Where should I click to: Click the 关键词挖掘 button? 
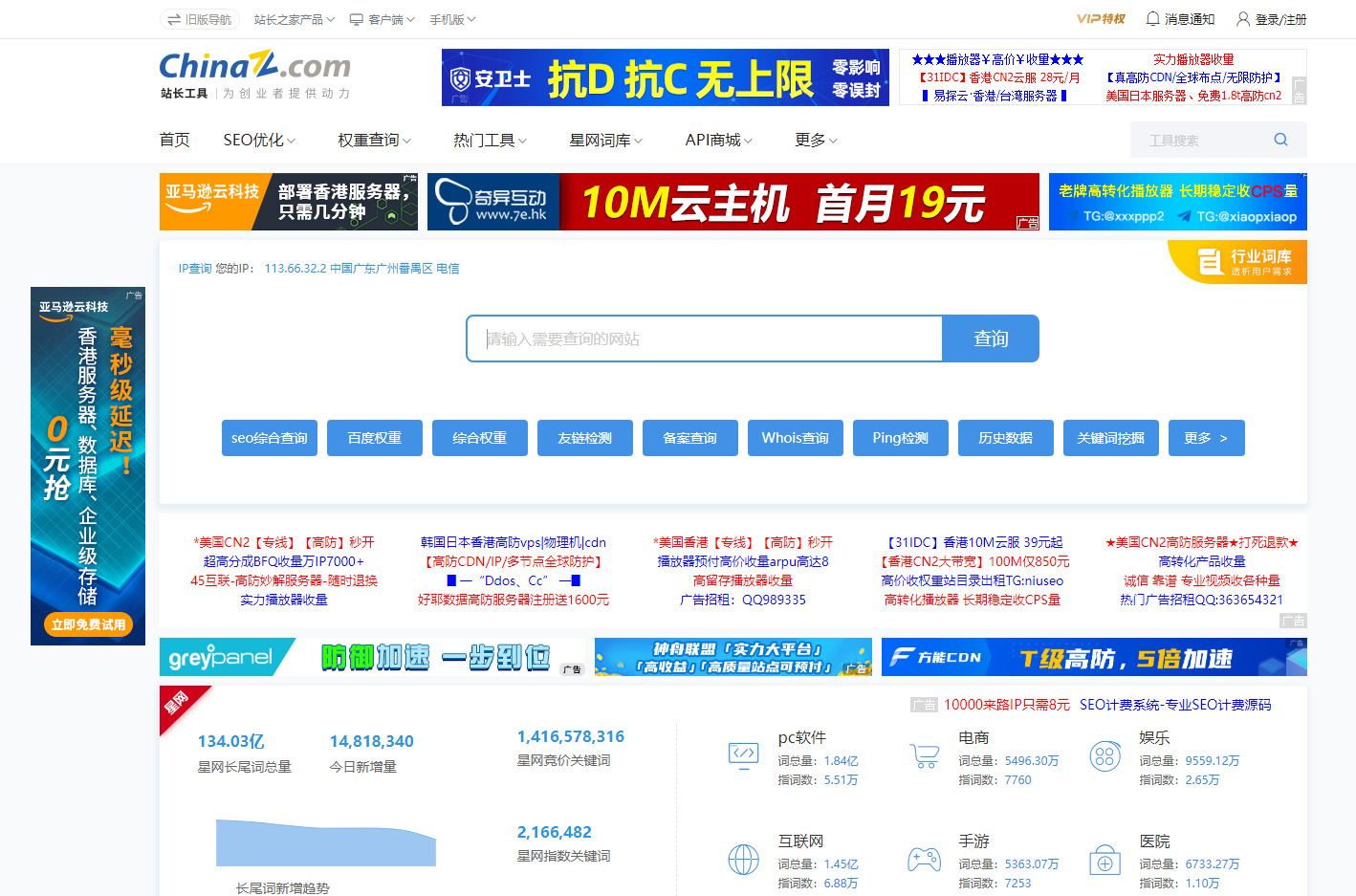1111,438
